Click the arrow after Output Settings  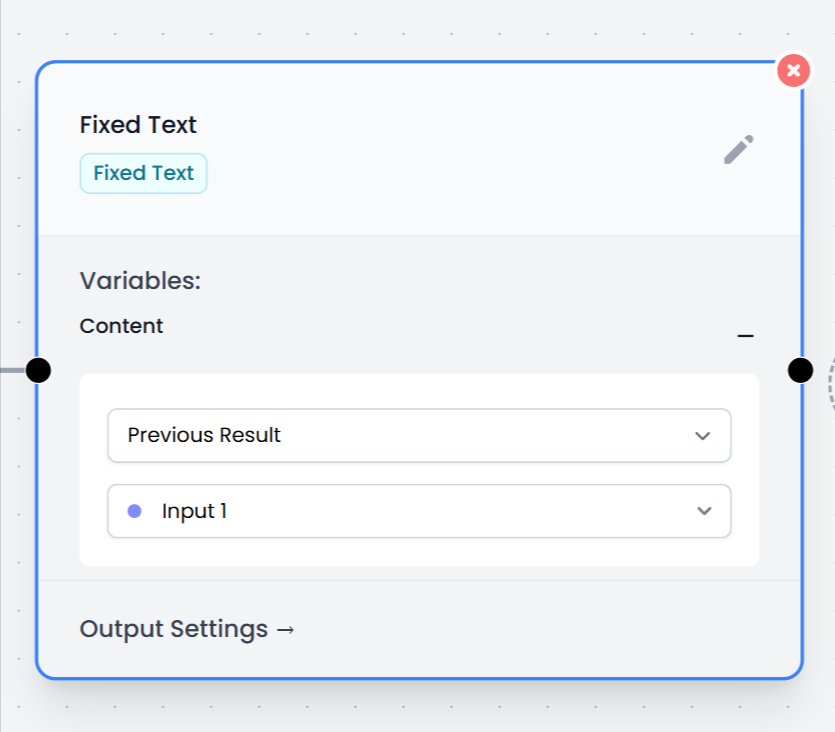[285, 630]
